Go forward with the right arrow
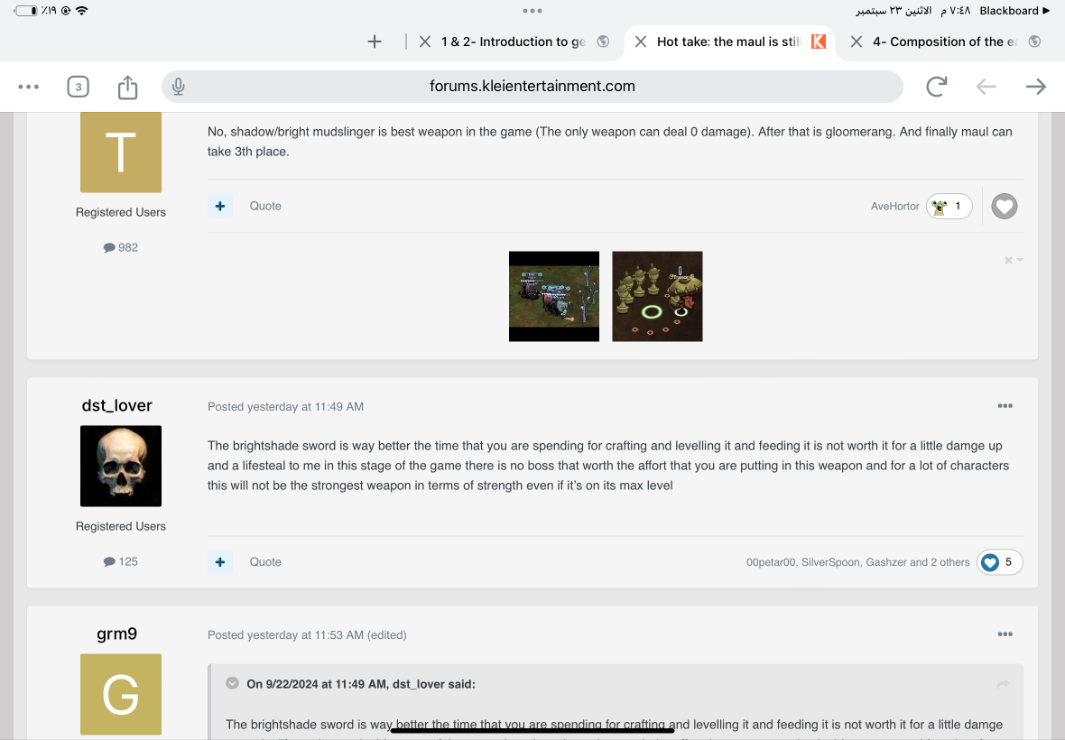Viewport: 1065px width, 740px height. point(1036,86)
